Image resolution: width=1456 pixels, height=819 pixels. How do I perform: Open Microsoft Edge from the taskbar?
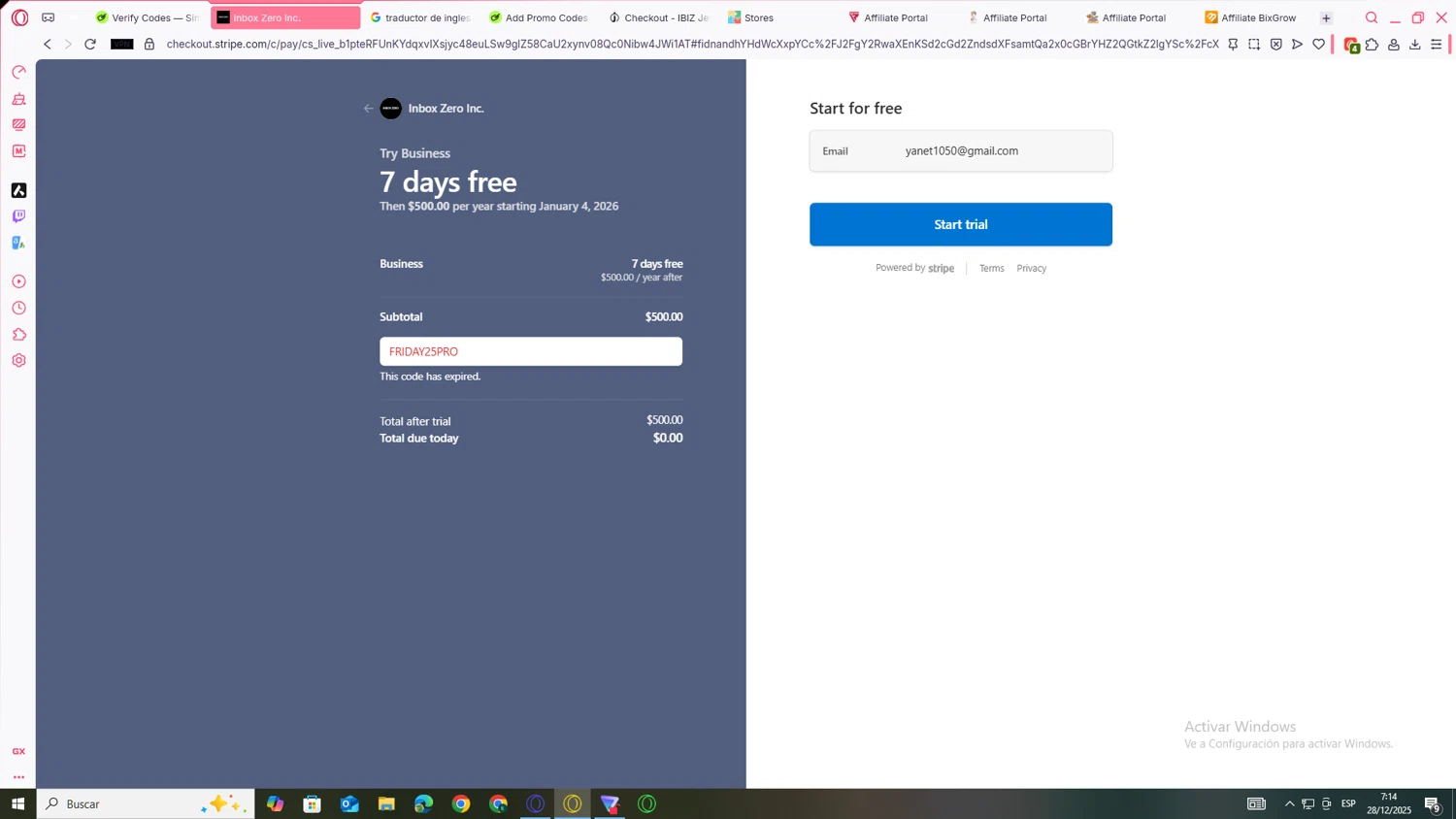point(423,803)
